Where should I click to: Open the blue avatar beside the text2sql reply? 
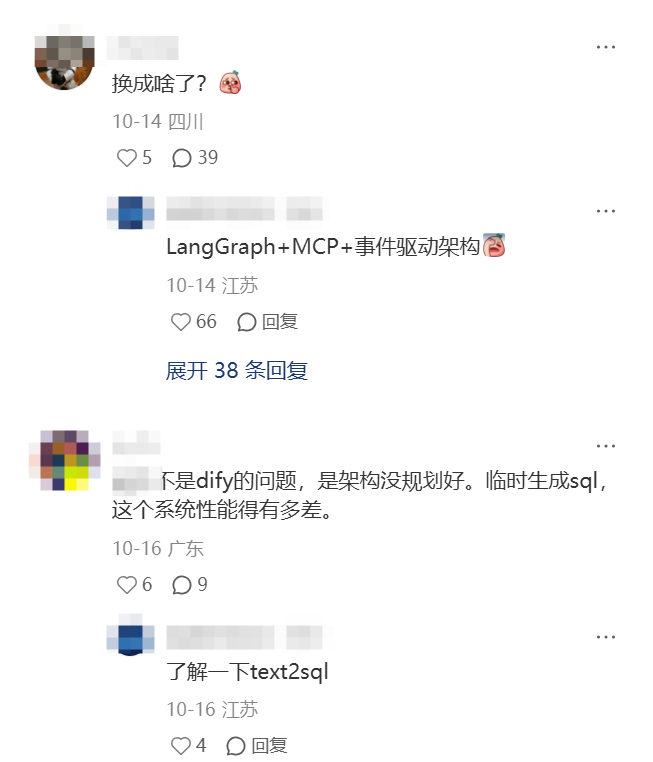(131, 636)
